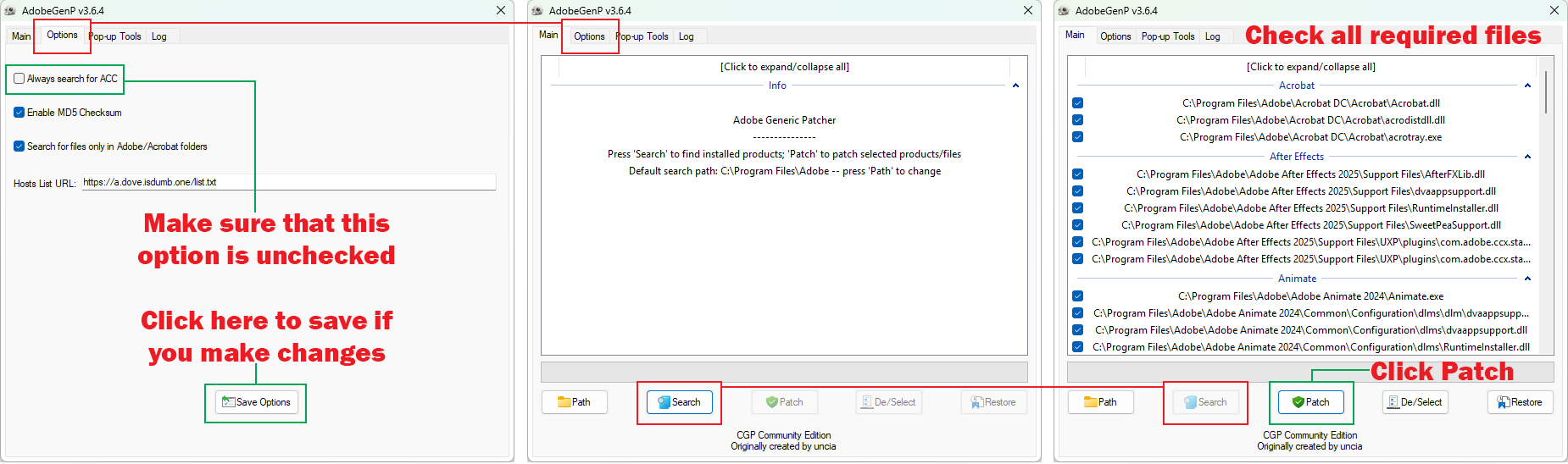Image resolution: width=1568 pixels, height=464 pixels.
Task: Click the Patch button in right window
Action: click(x=1311, y=402)
